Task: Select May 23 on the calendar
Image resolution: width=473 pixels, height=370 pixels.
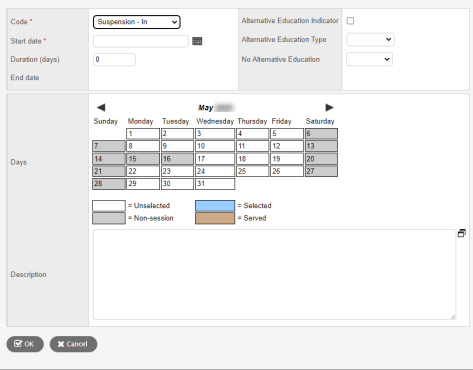Action: (177, 171)
